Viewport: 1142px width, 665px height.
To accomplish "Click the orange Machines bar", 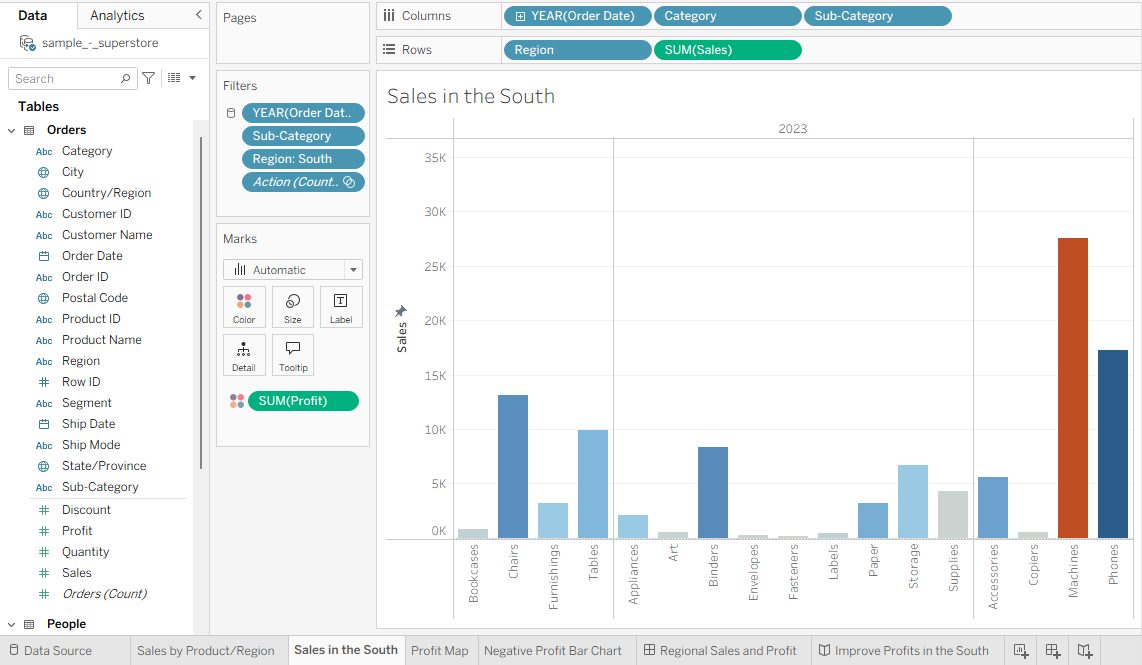I will point(1073,388).
